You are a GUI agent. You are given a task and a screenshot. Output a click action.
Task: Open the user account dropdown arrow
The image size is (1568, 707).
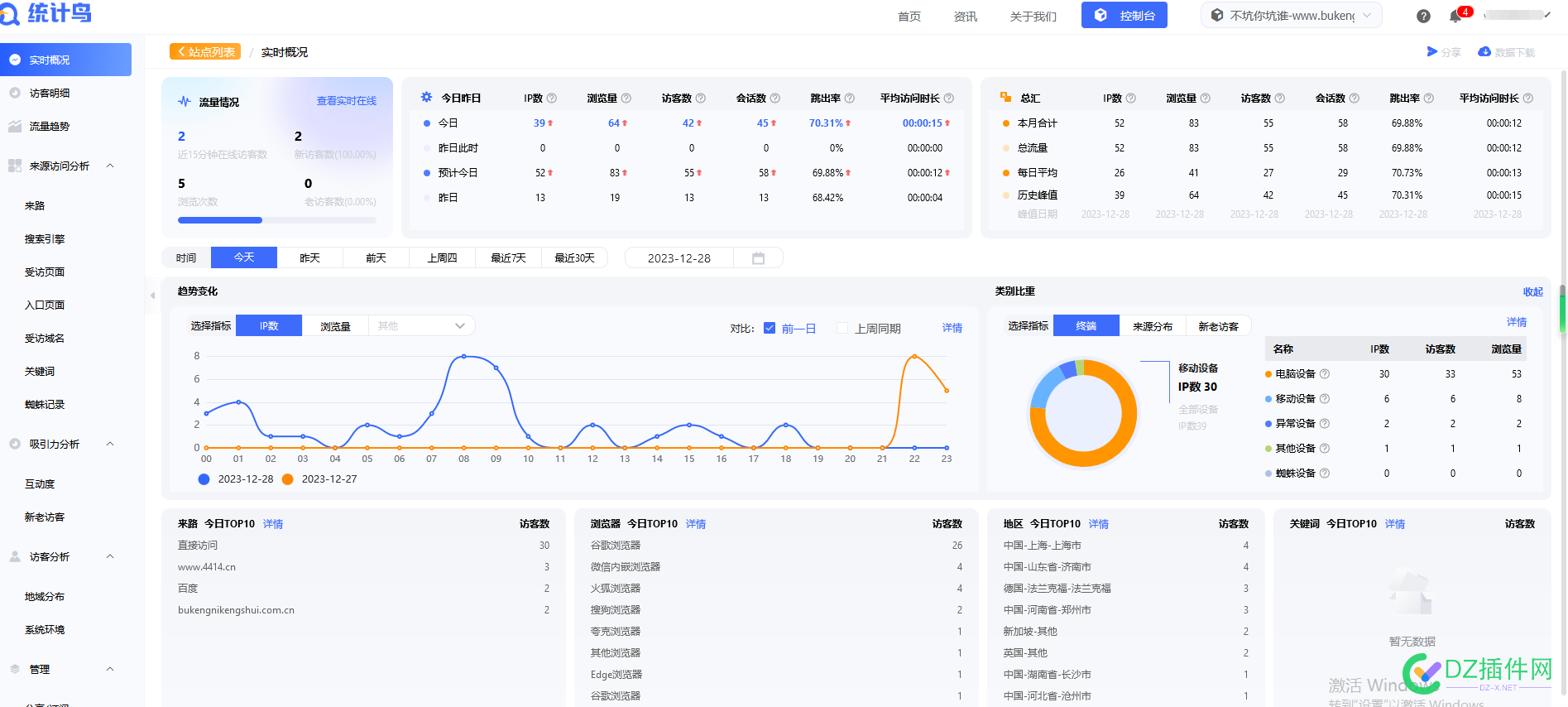pyautogui.click(x=1546, y=14)
